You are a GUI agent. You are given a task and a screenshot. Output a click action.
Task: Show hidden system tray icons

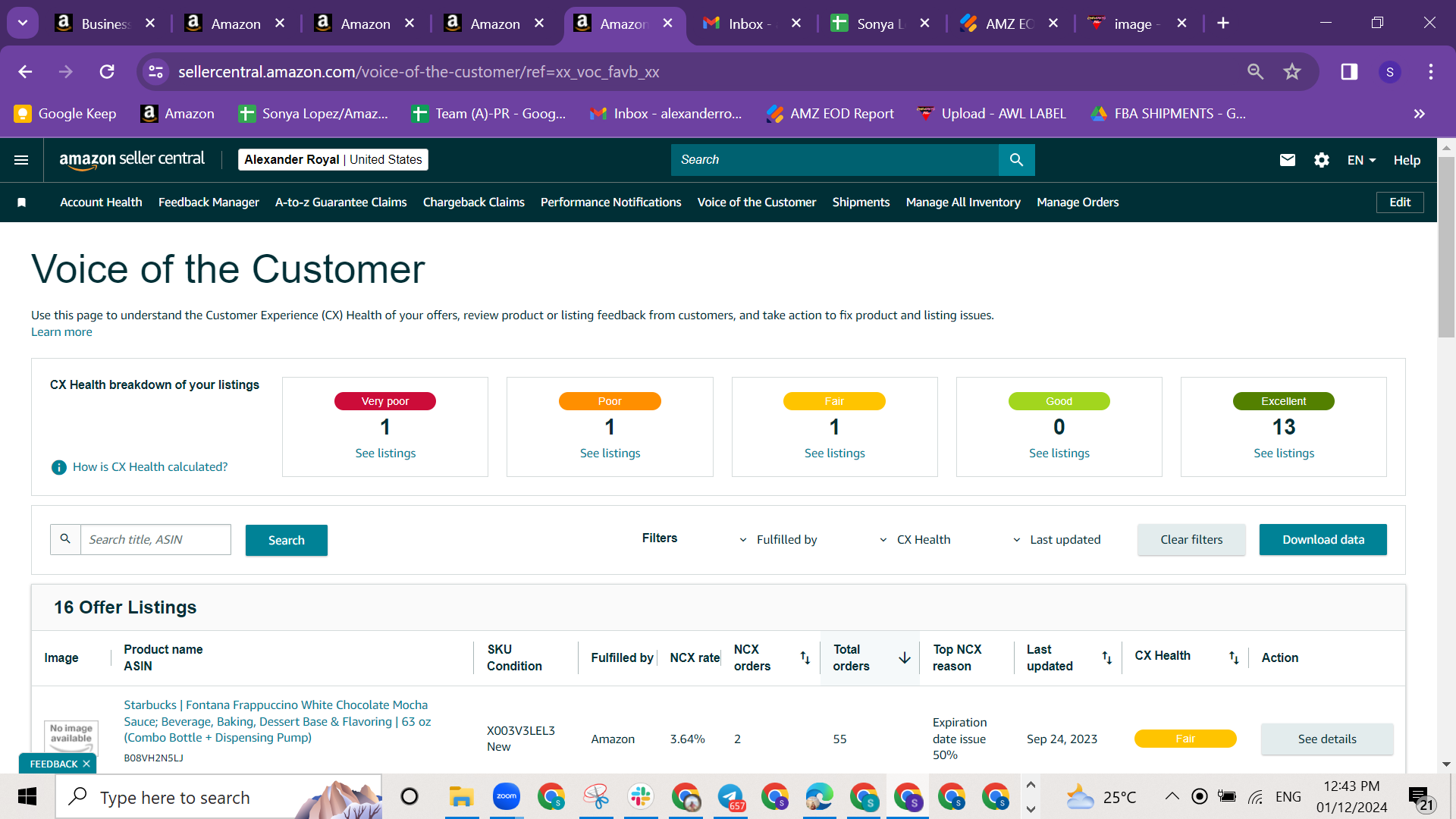tap(1172, 796)
